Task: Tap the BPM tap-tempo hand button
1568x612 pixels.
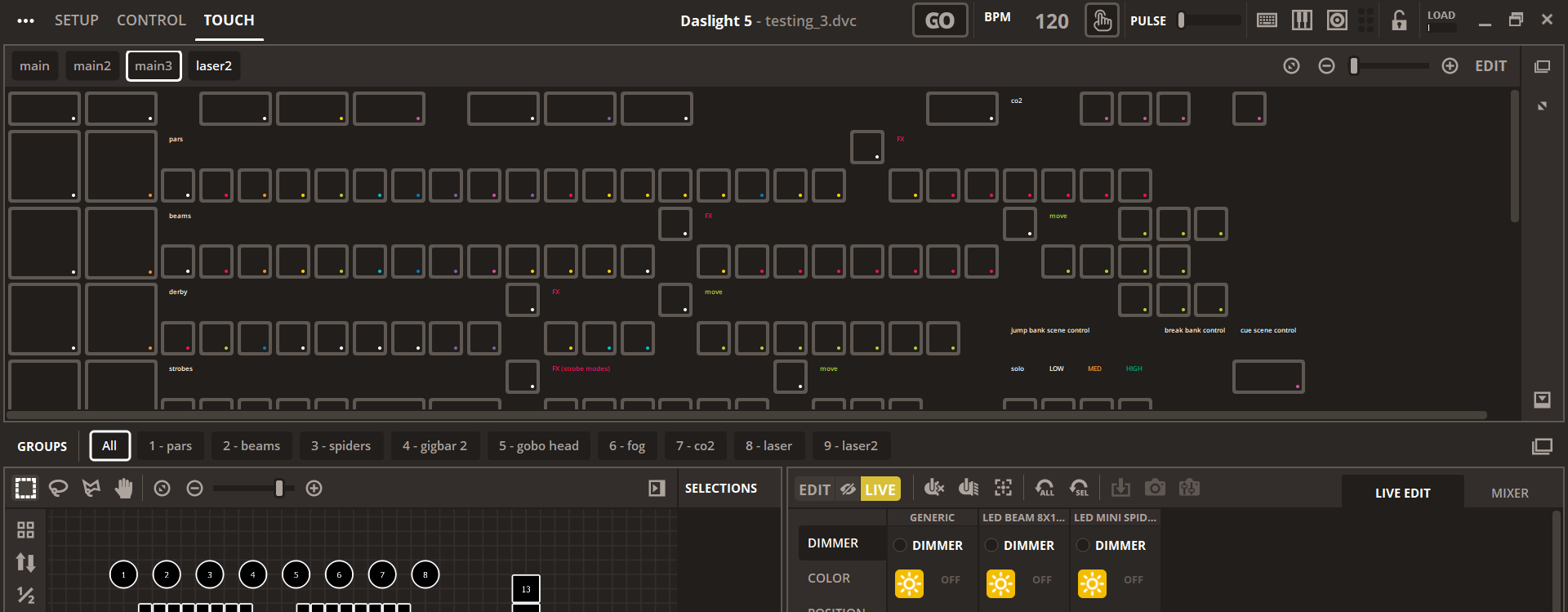Action: [1102, 20]
